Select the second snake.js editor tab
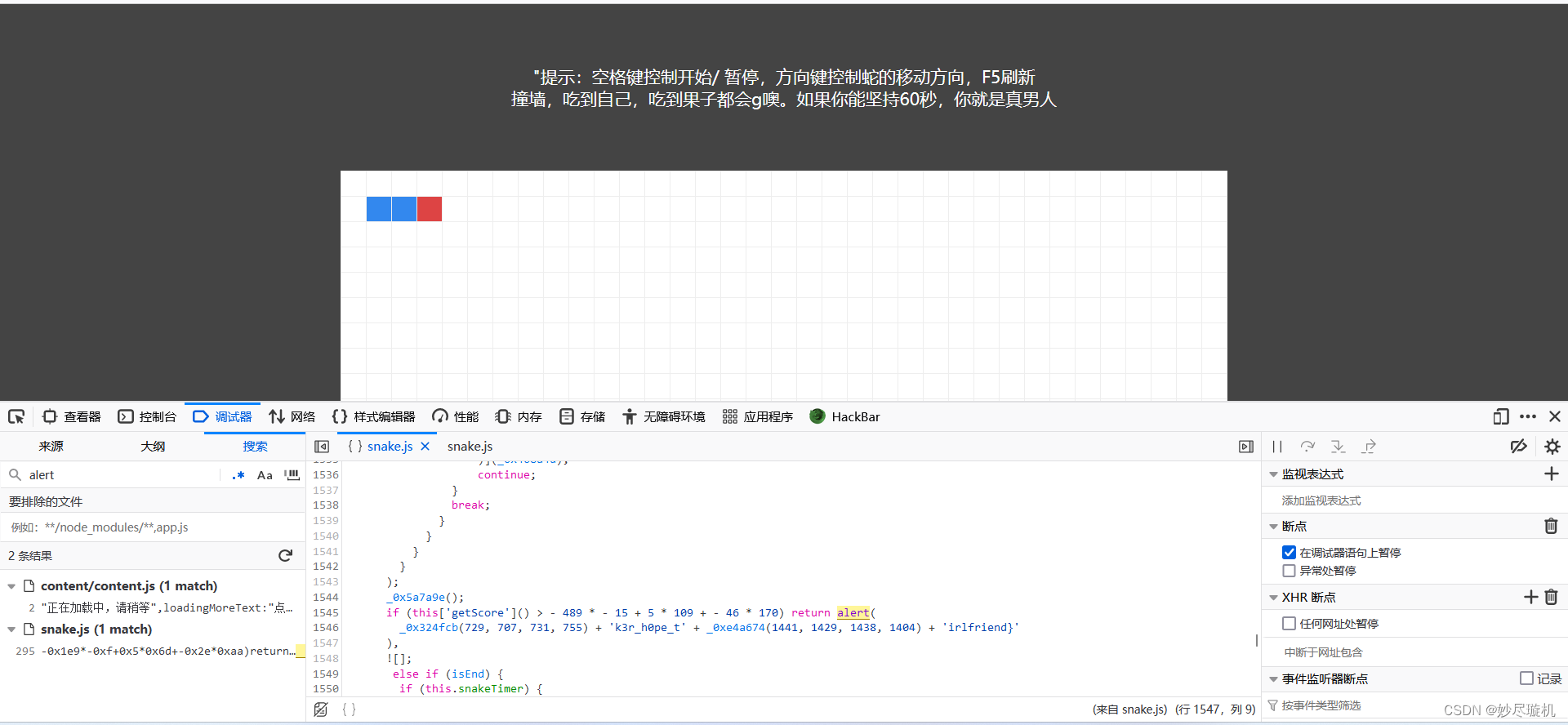Screen dimensions: 1568x725 pyautogui.click(x=470, y=447)
